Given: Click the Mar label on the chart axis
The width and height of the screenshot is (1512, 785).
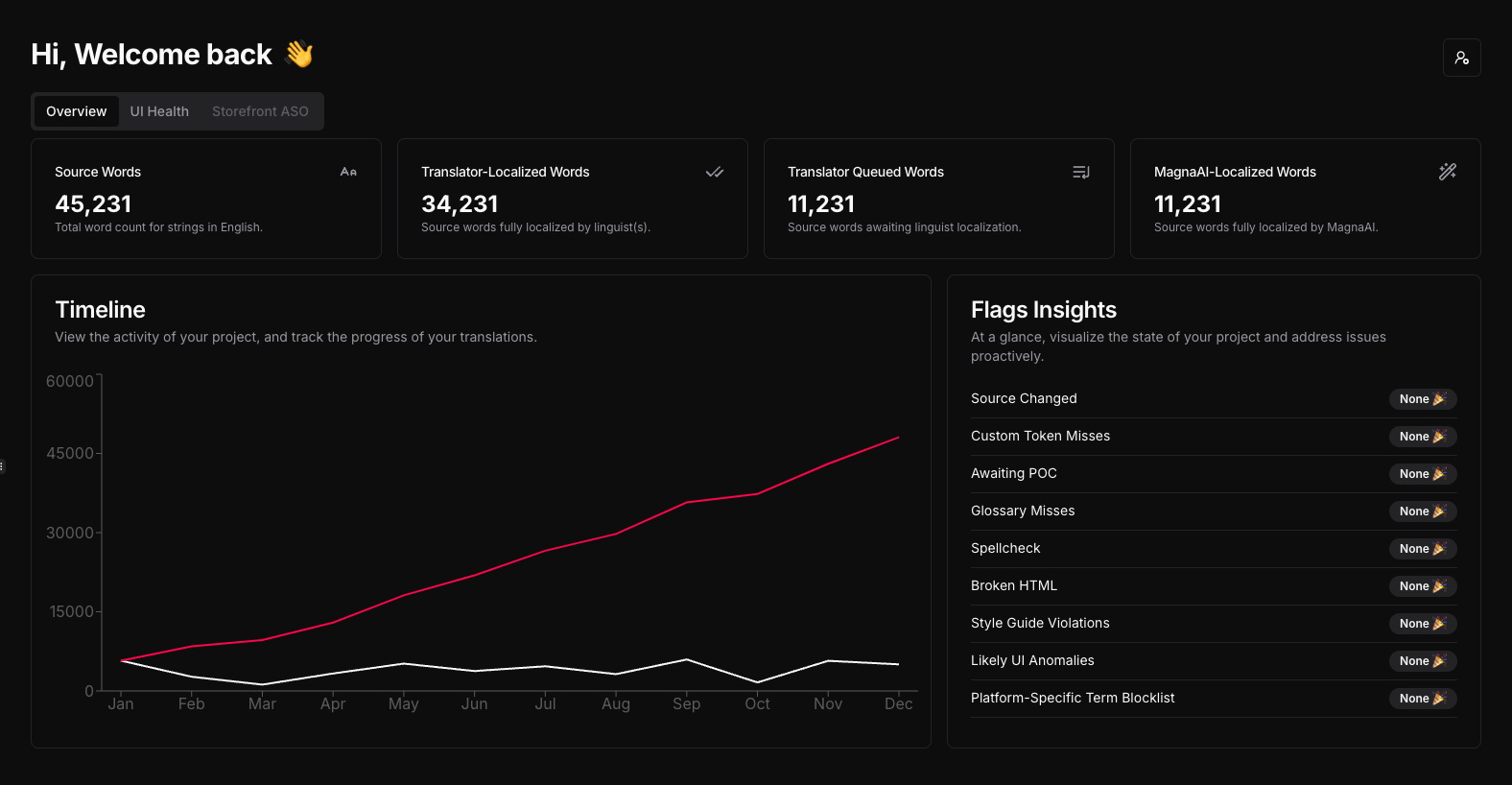Looking at the screenshot, I should [262, 704].
